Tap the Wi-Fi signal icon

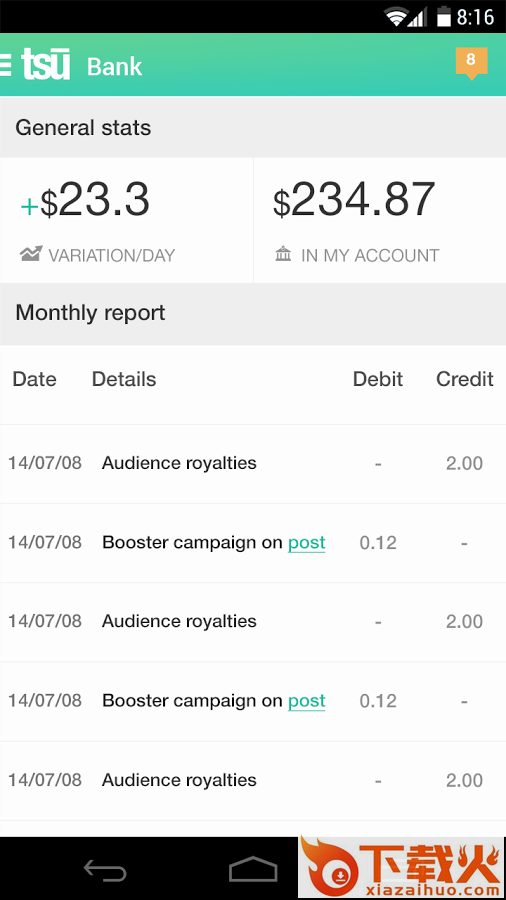click(396, 17)
